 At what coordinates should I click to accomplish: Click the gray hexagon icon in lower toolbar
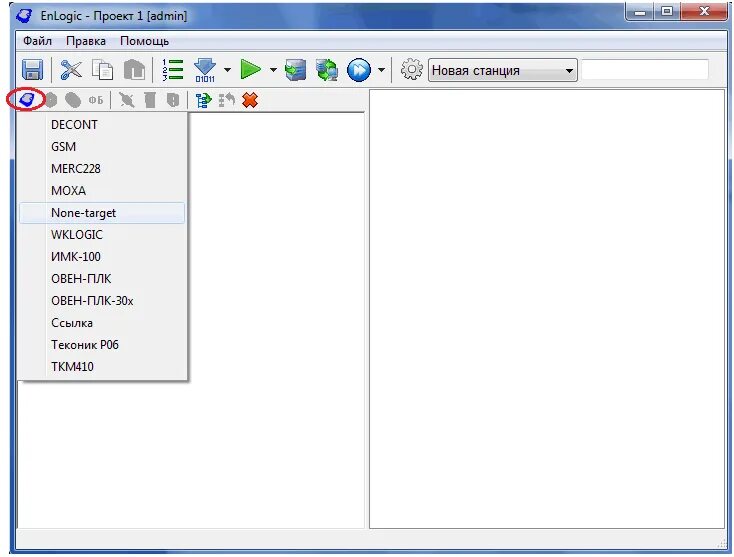click(51, 100)
